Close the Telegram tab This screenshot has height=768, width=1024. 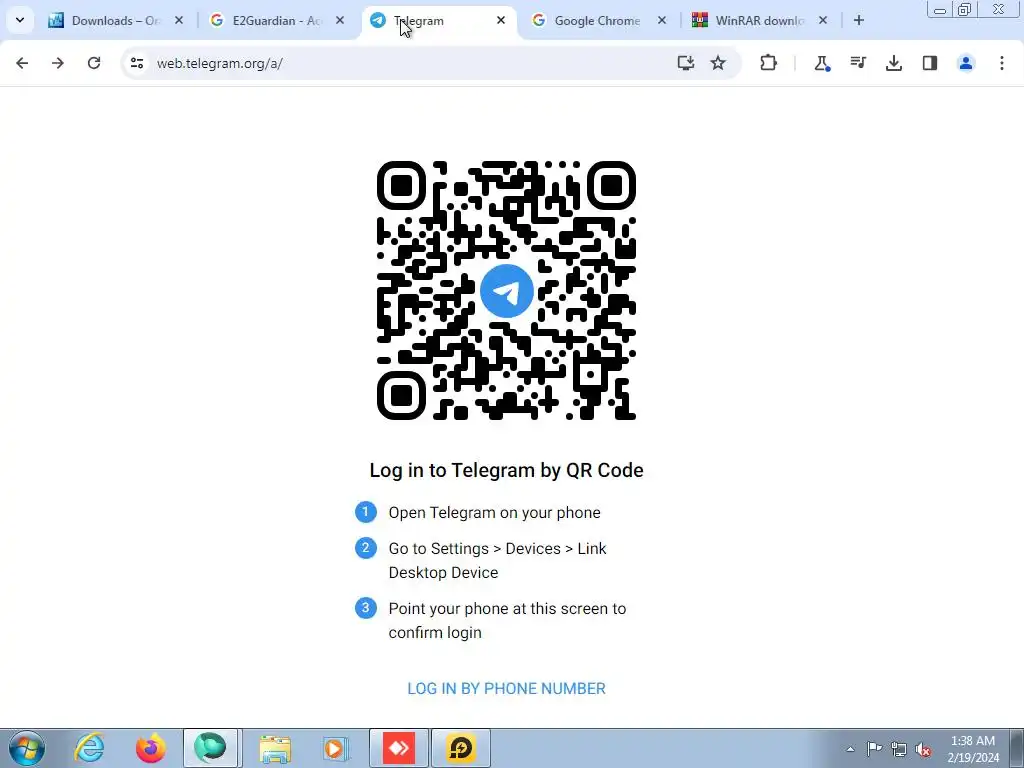[501, 21]
